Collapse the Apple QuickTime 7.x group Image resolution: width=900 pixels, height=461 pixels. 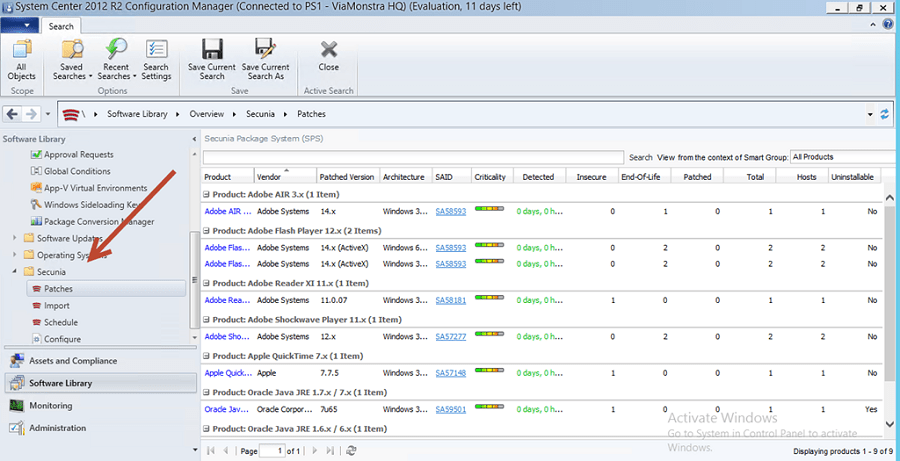click(x=207, y=356)
